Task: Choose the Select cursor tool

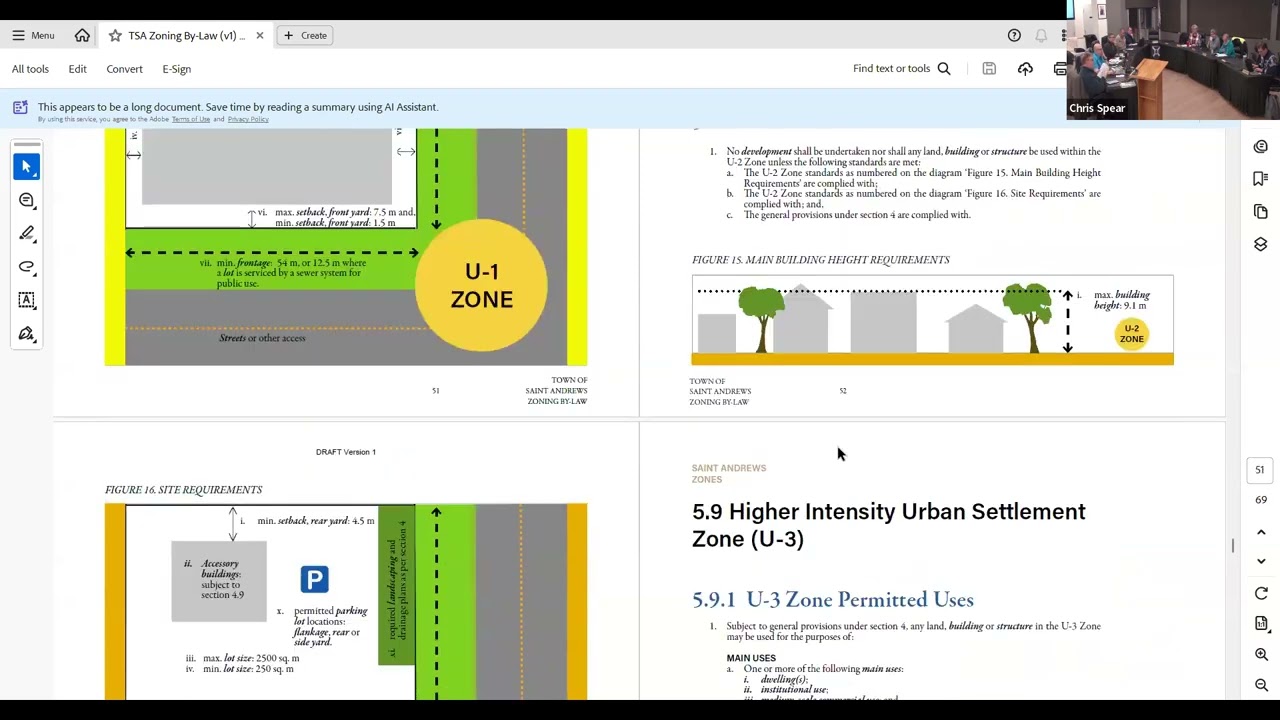Action: (27, 166)
